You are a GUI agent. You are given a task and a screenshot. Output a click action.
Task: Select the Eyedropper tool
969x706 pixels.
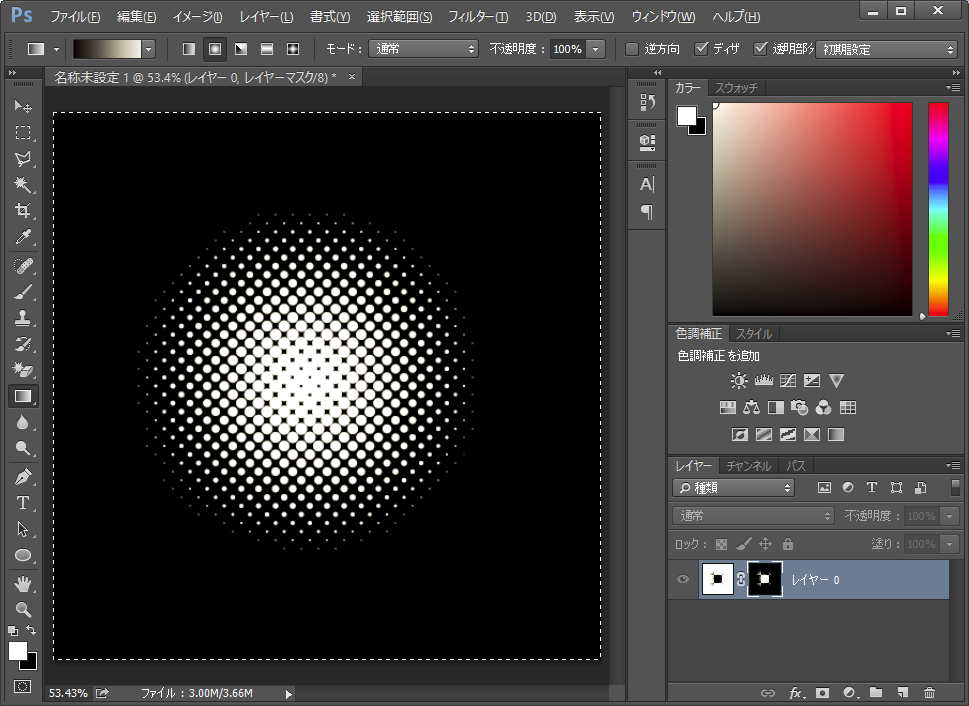[x=22, y=238]
